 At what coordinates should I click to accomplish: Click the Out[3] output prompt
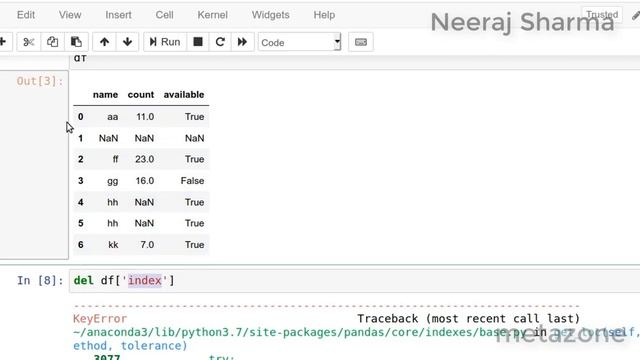click(x=40, y=81)
